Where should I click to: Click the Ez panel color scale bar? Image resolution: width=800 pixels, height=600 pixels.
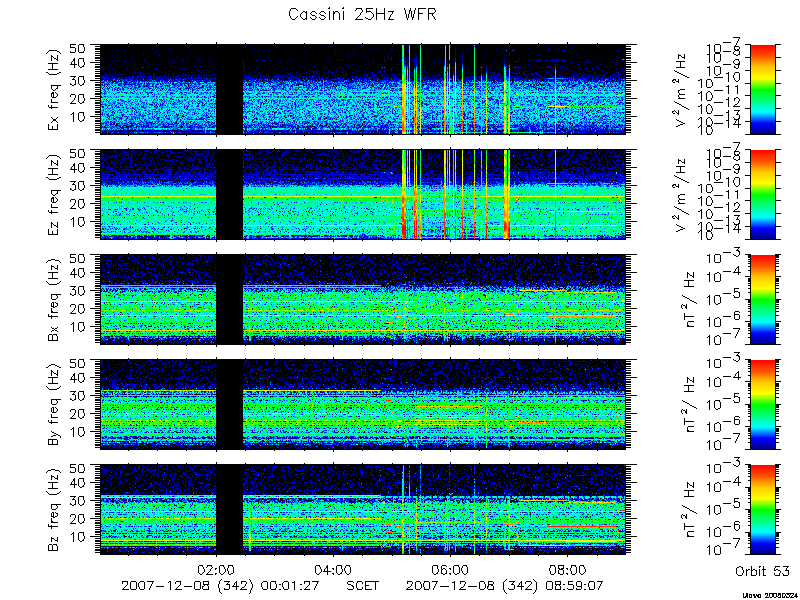click(x=762, y=194)
